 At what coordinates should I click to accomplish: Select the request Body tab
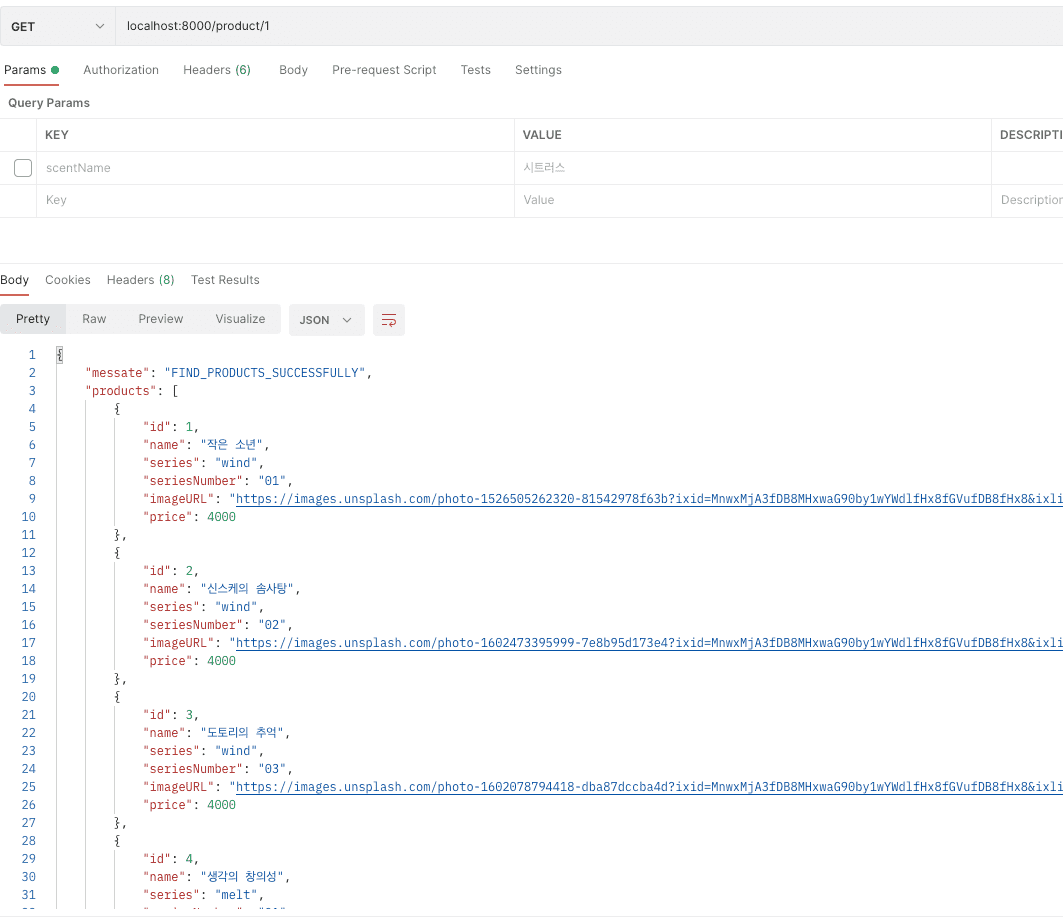click(x=293, y=70)
